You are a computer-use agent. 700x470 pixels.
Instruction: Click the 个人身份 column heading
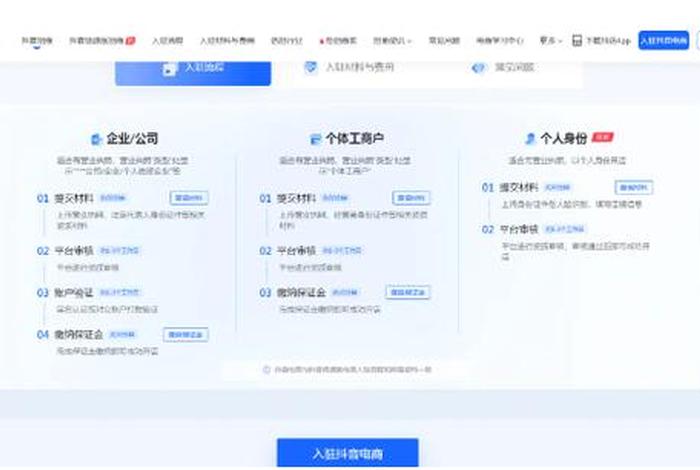[x=563, y=138]
